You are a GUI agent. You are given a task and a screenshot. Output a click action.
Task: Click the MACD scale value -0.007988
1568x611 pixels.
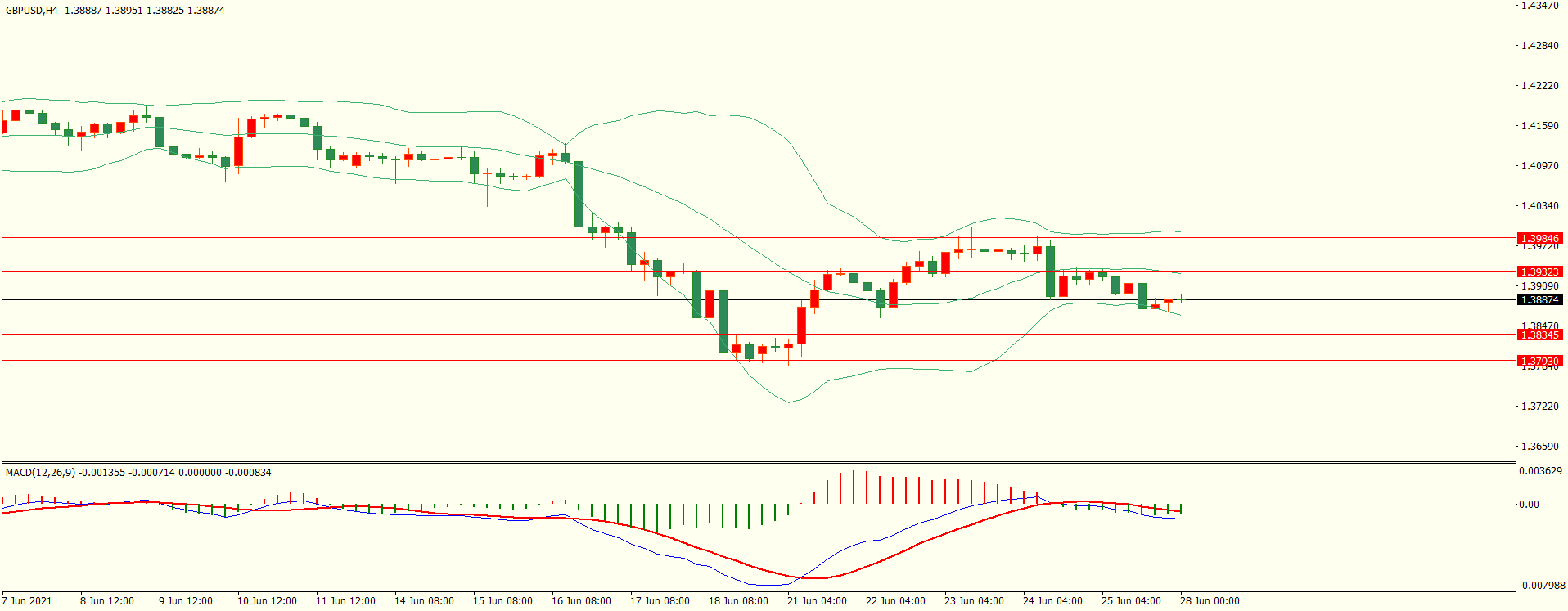click(x=1541, y=586)
